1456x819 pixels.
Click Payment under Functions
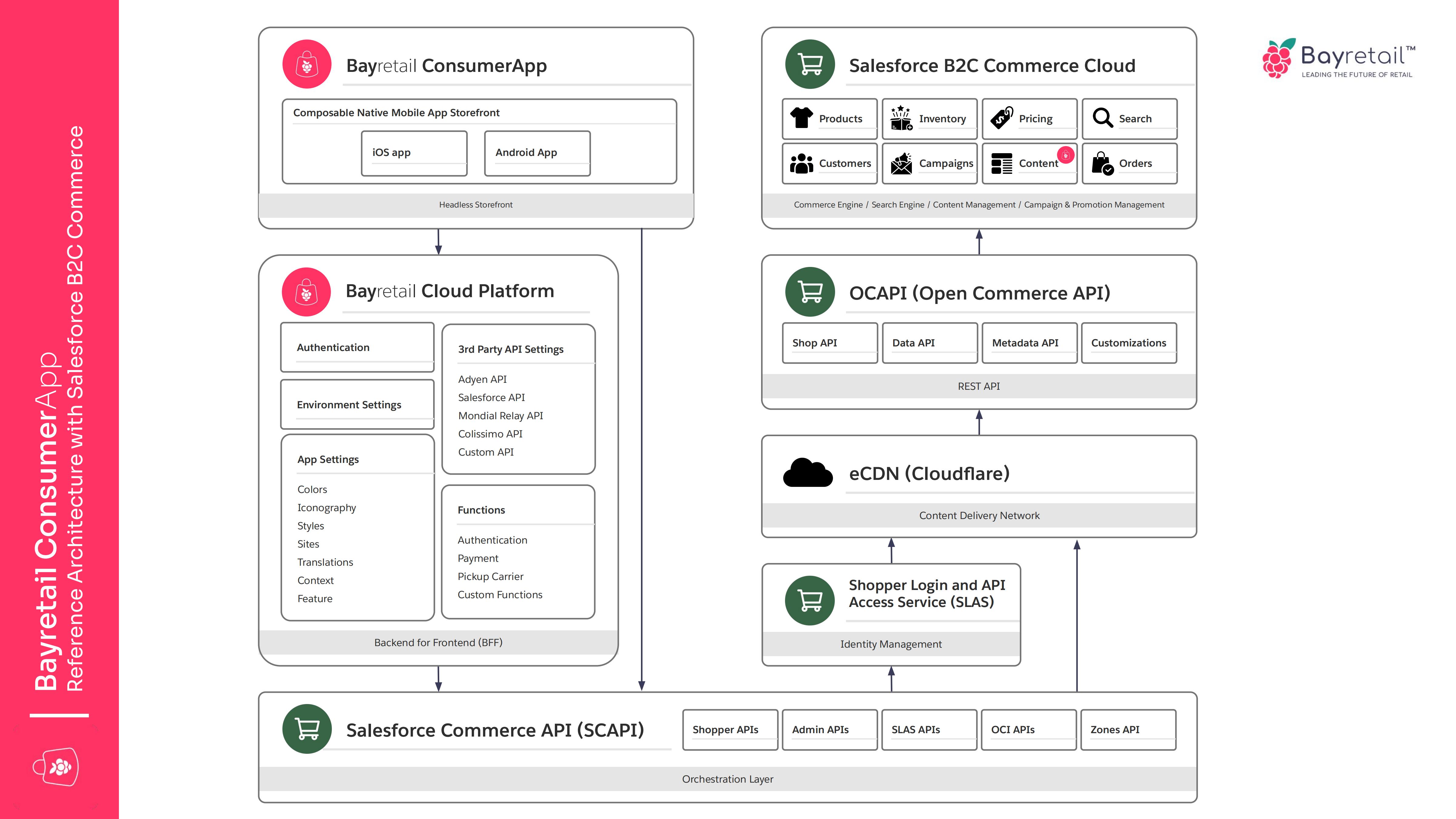pos(478,558)
